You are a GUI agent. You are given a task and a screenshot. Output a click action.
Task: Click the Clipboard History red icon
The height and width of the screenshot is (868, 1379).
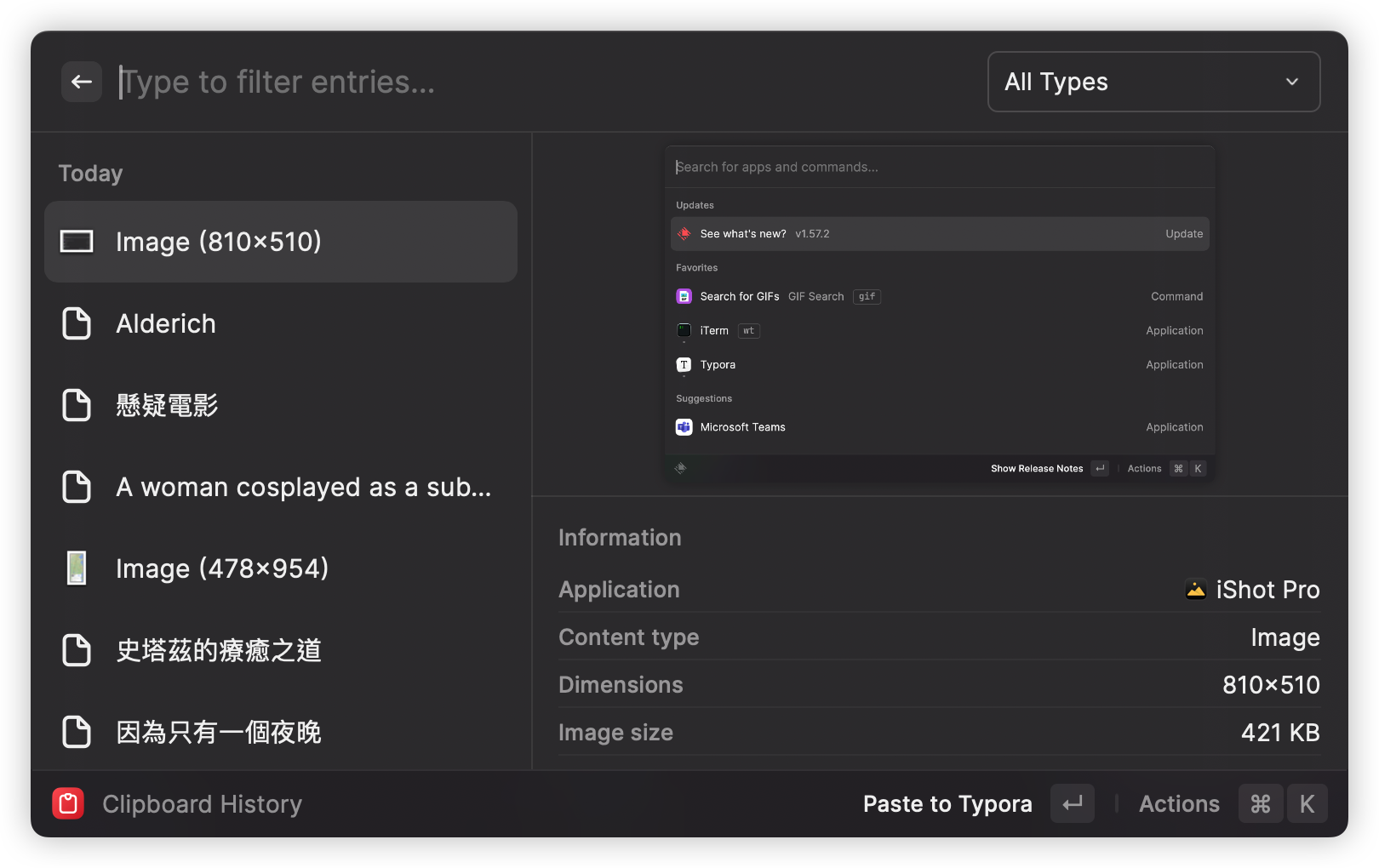(x=68, y=803)
